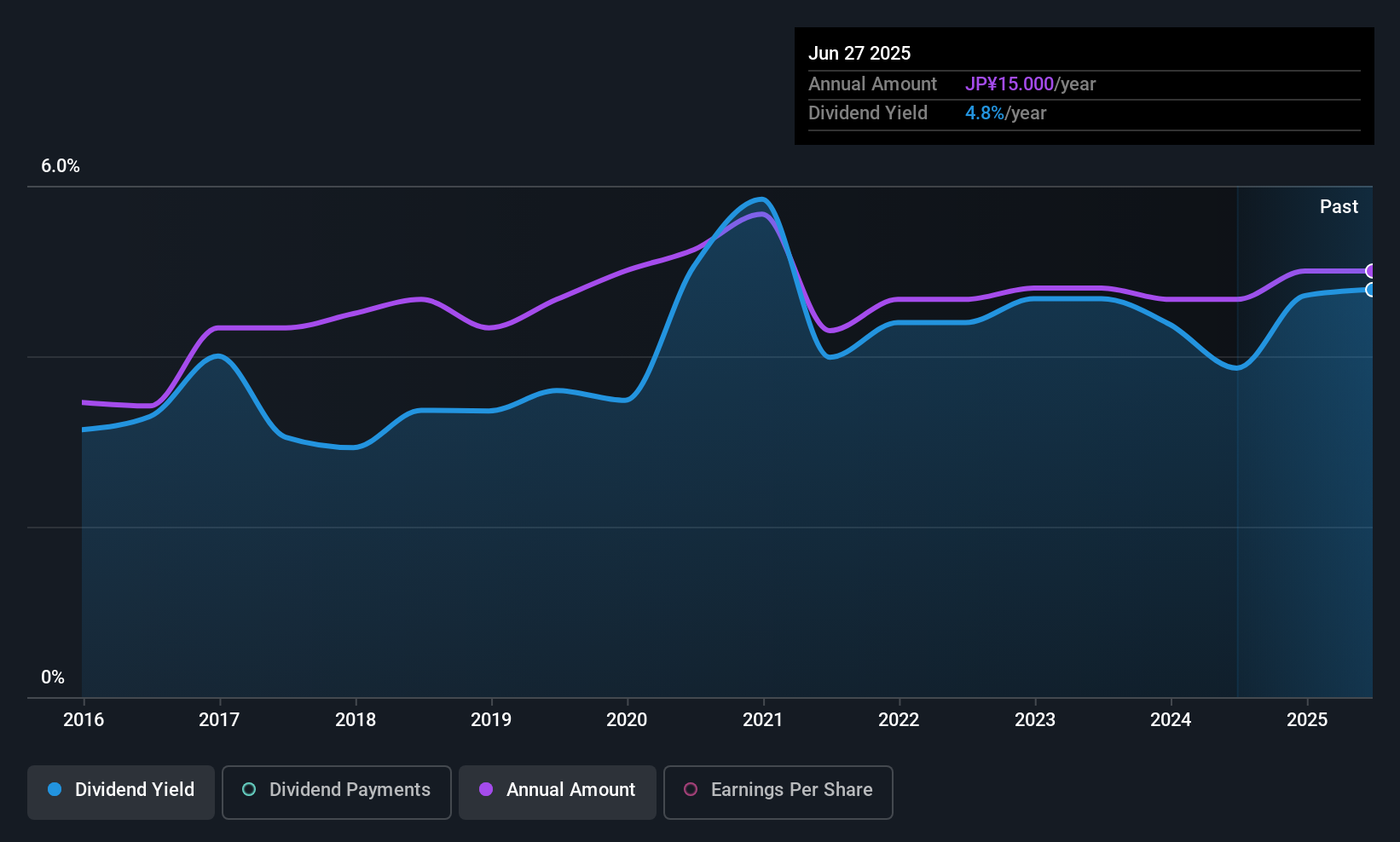The image size is (1400, 842).
Task: Click the 2021 axis label
Action: tap(763, 719)
